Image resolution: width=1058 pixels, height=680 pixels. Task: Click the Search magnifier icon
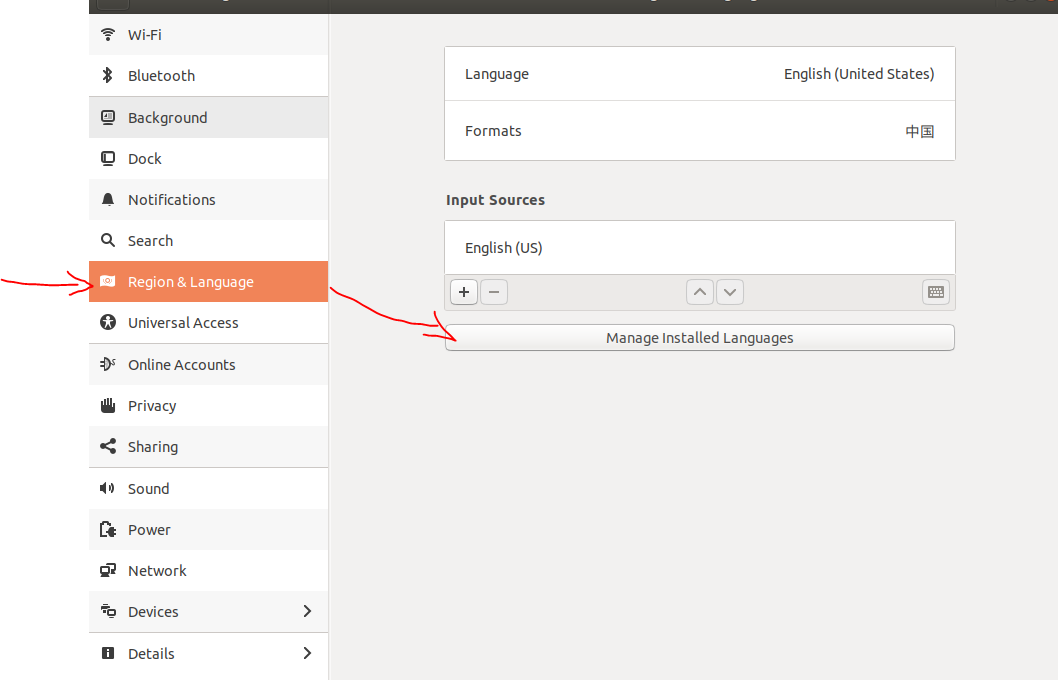(x=108, y=241)
